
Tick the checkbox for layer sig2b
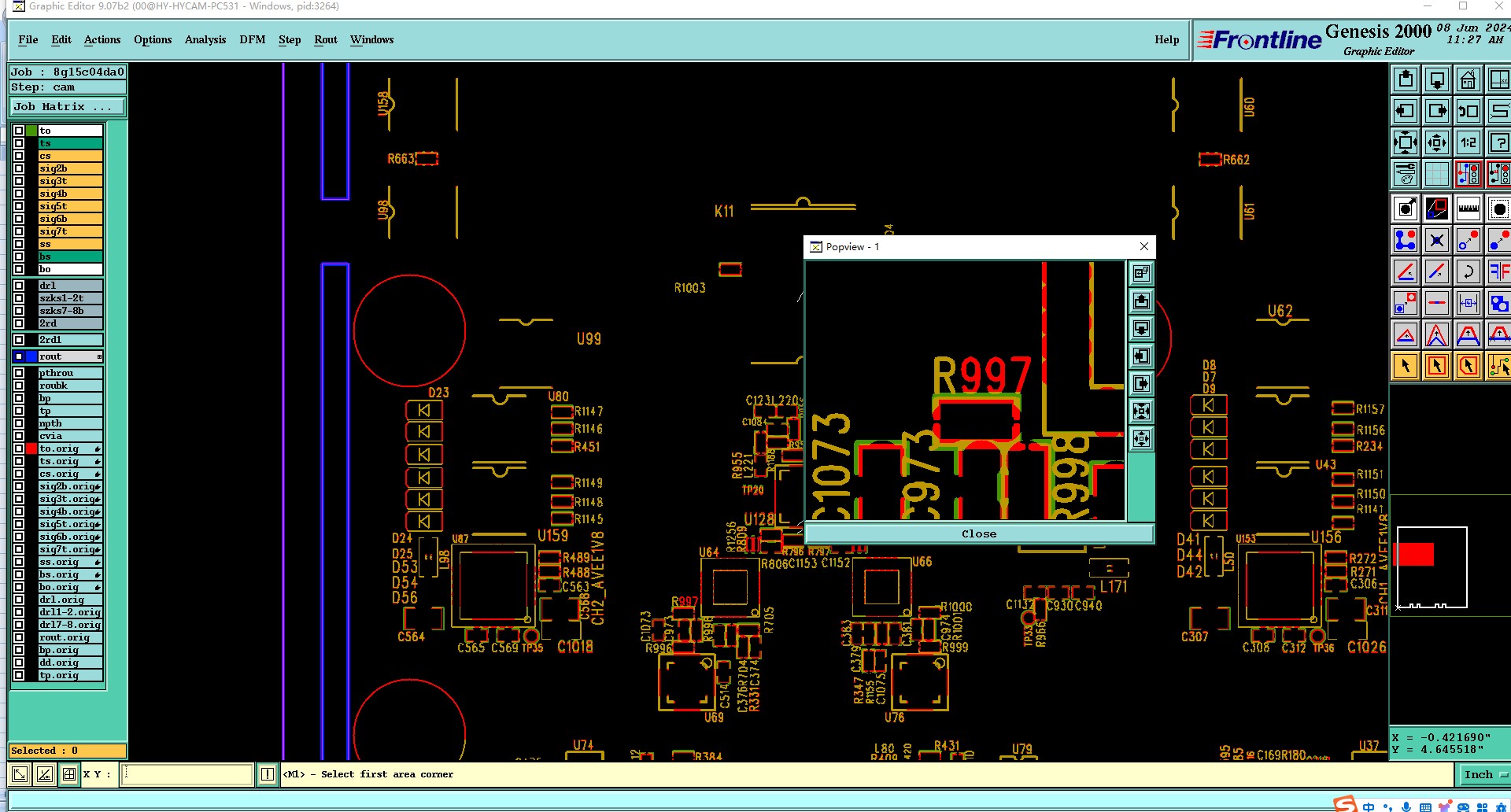tap(19, 168)
